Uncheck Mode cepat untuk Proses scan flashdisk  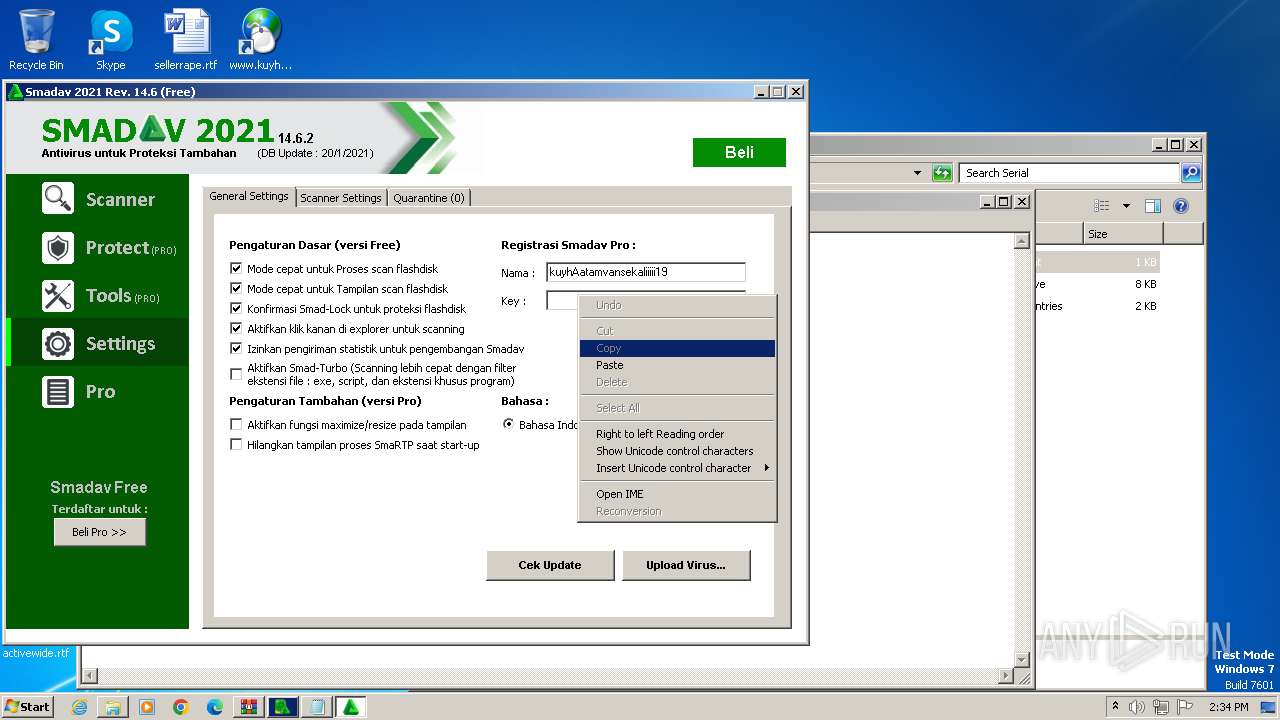(236, 269)
